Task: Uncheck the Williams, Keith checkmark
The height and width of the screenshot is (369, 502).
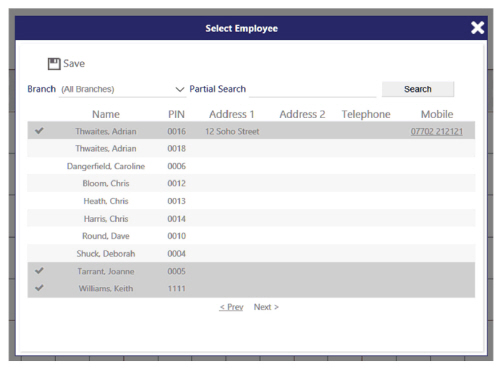Action: click(39, 288)
